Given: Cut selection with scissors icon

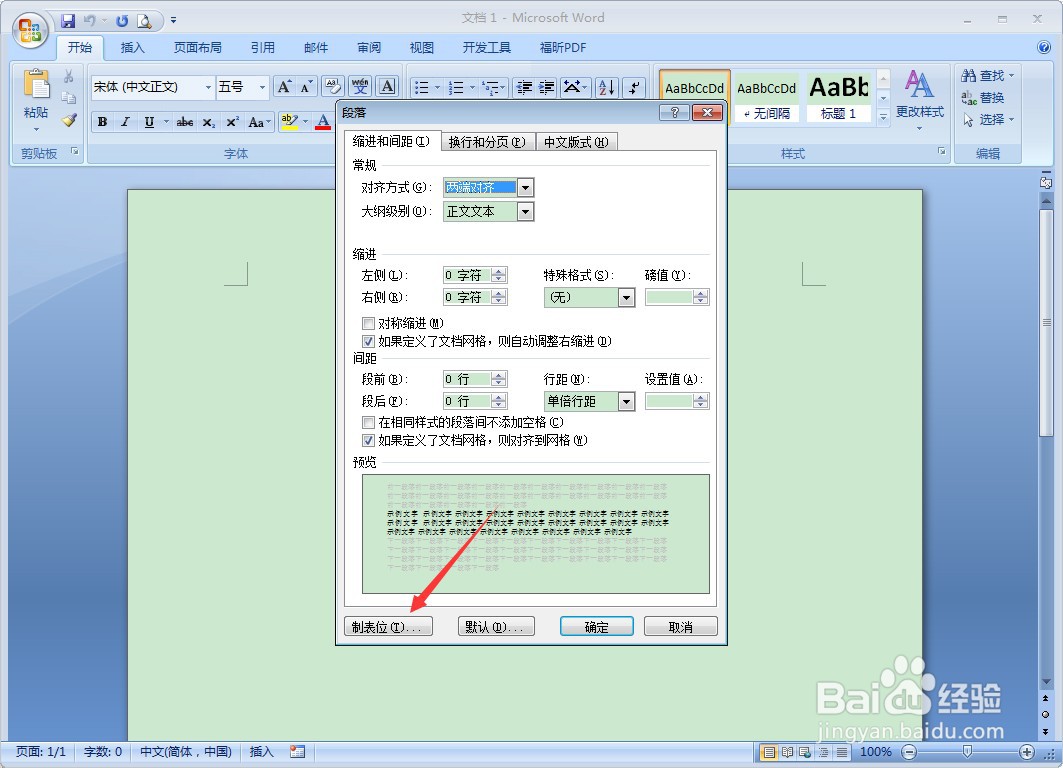Looking at the screenshot, I should pos(68,76).
